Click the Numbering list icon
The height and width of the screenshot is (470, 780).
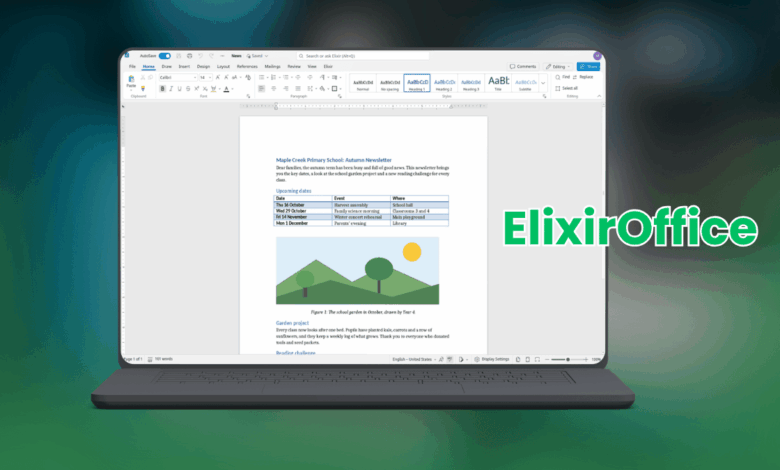tap(273, 78)
